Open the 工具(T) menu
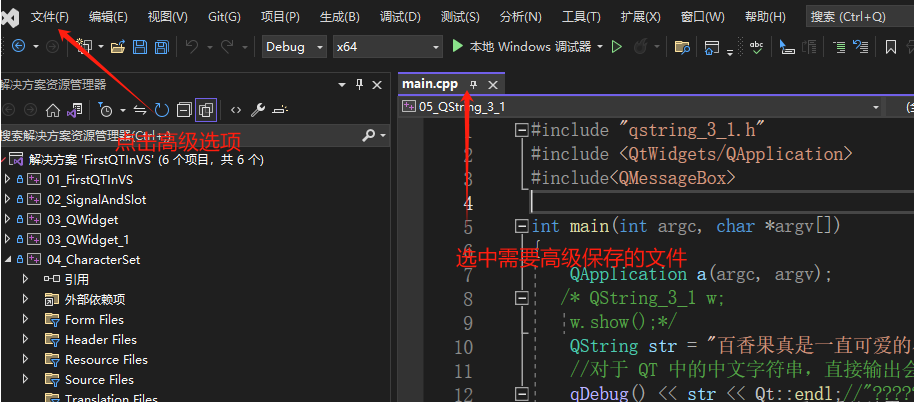The height and width of the screenshot is (402, 914). pyautogui.click(x=581, y=17)
